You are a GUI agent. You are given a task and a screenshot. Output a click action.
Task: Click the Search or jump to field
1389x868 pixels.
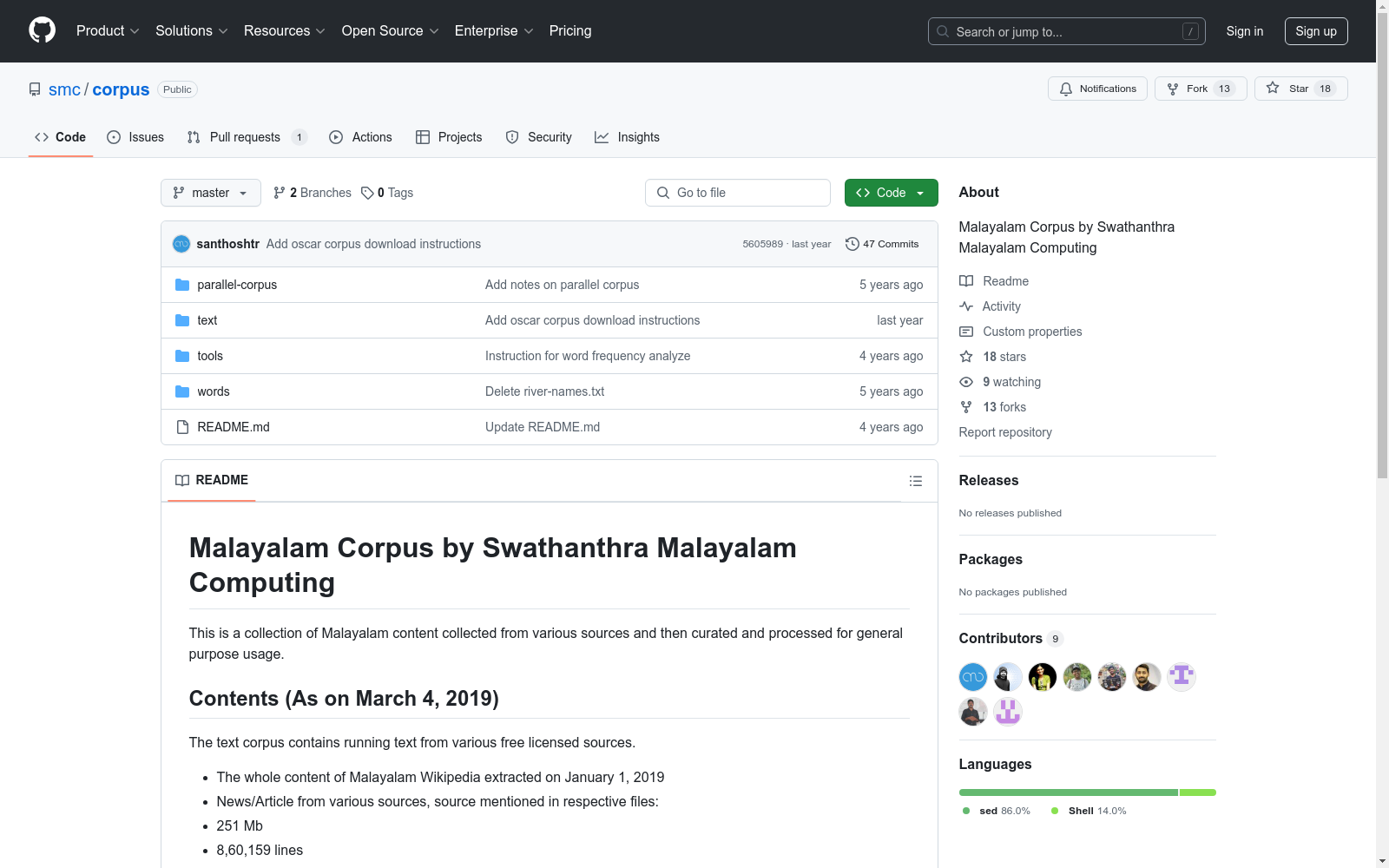coord(1067,31)
